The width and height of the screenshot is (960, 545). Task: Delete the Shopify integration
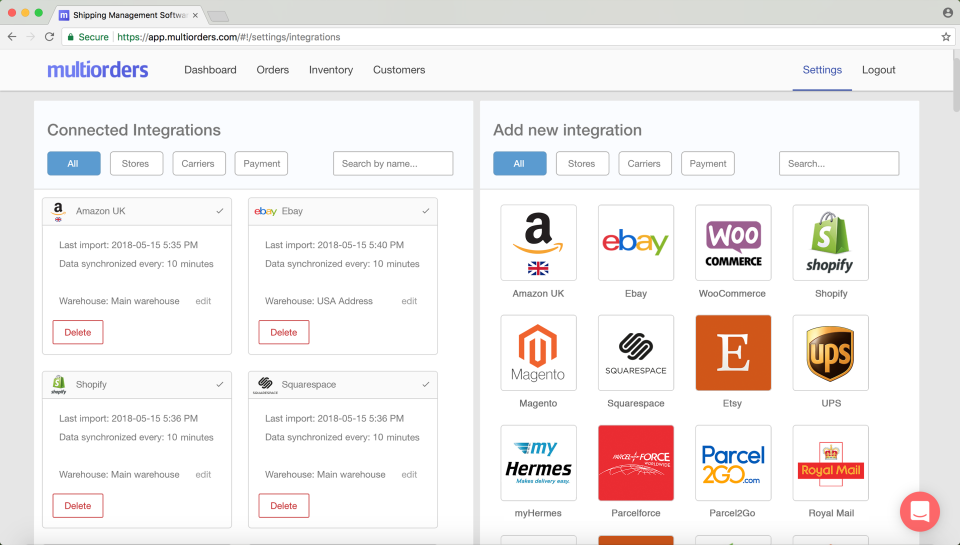[78, 506]
